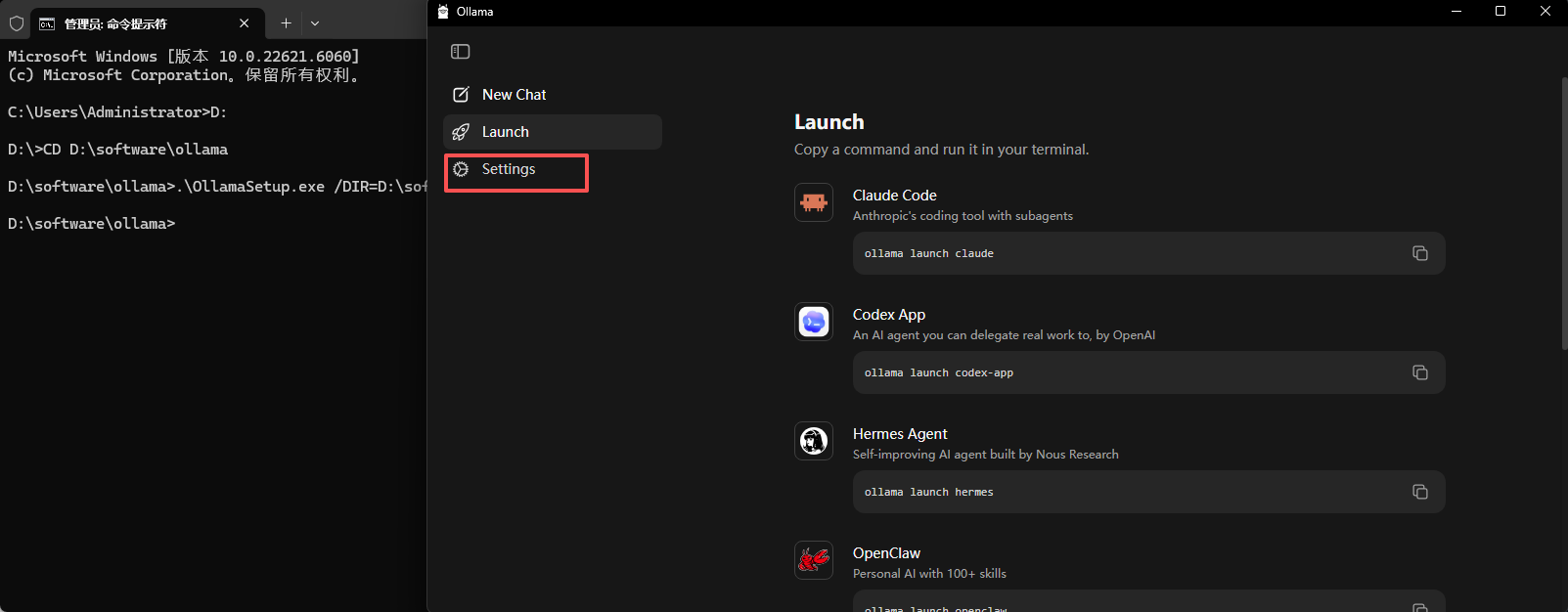This screenshot has height=612, width=1568.
Task: Copy the 'ollama launch codex-app' command
Action: [x=1420, y=372]
